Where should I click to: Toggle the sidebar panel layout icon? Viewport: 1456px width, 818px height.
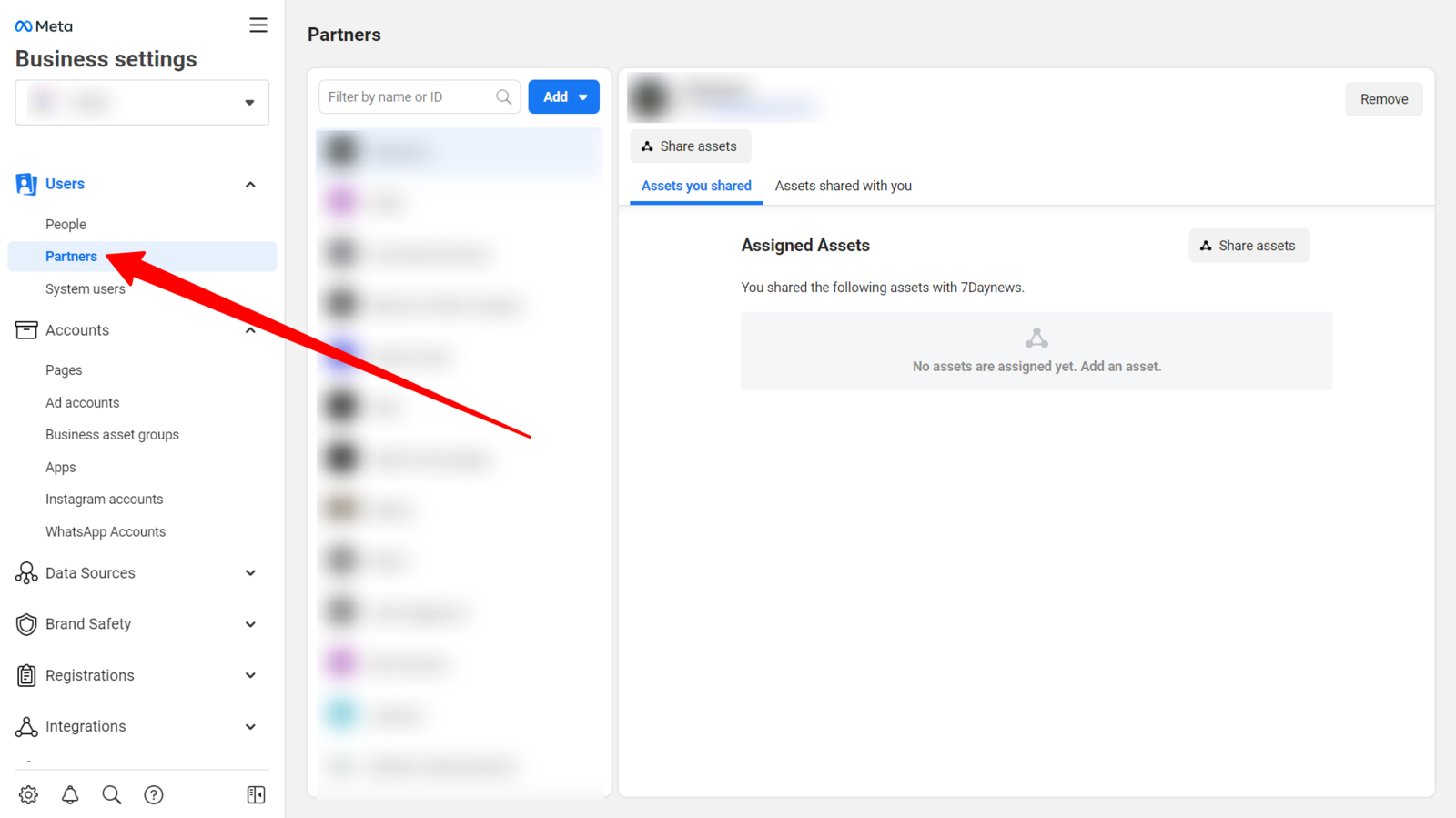click(256, 794)
